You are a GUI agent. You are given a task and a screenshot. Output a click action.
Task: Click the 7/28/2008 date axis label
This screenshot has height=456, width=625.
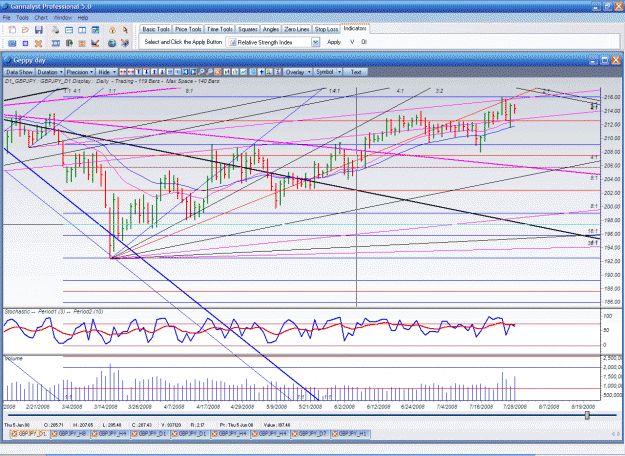[513, 407]
